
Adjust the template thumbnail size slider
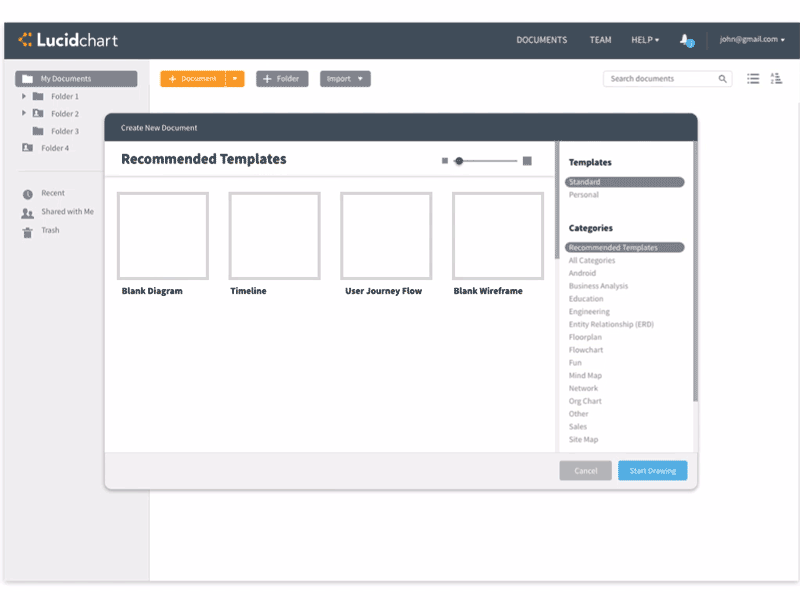pos(459,159)
